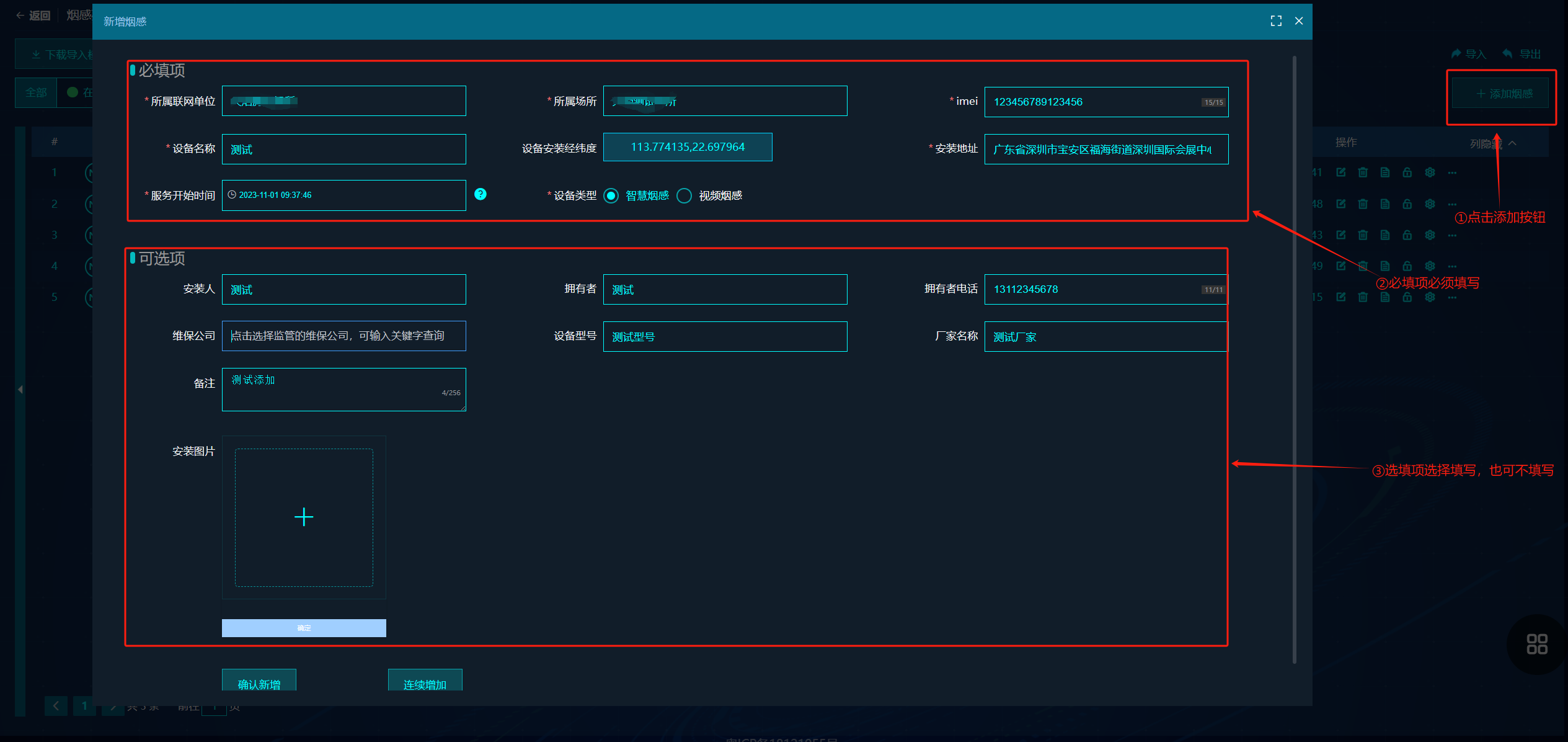Select the 智慧烟感 device type
Image resolution: width=1568 pixels, height=742 pixels.
pyautogui.click(x=637, y=195)
